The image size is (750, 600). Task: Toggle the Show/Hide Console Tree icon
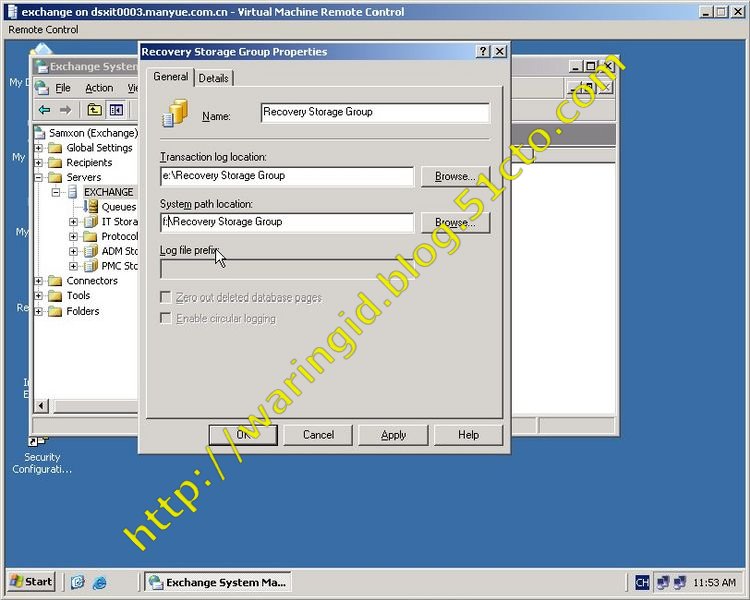(x=116, y=110)
